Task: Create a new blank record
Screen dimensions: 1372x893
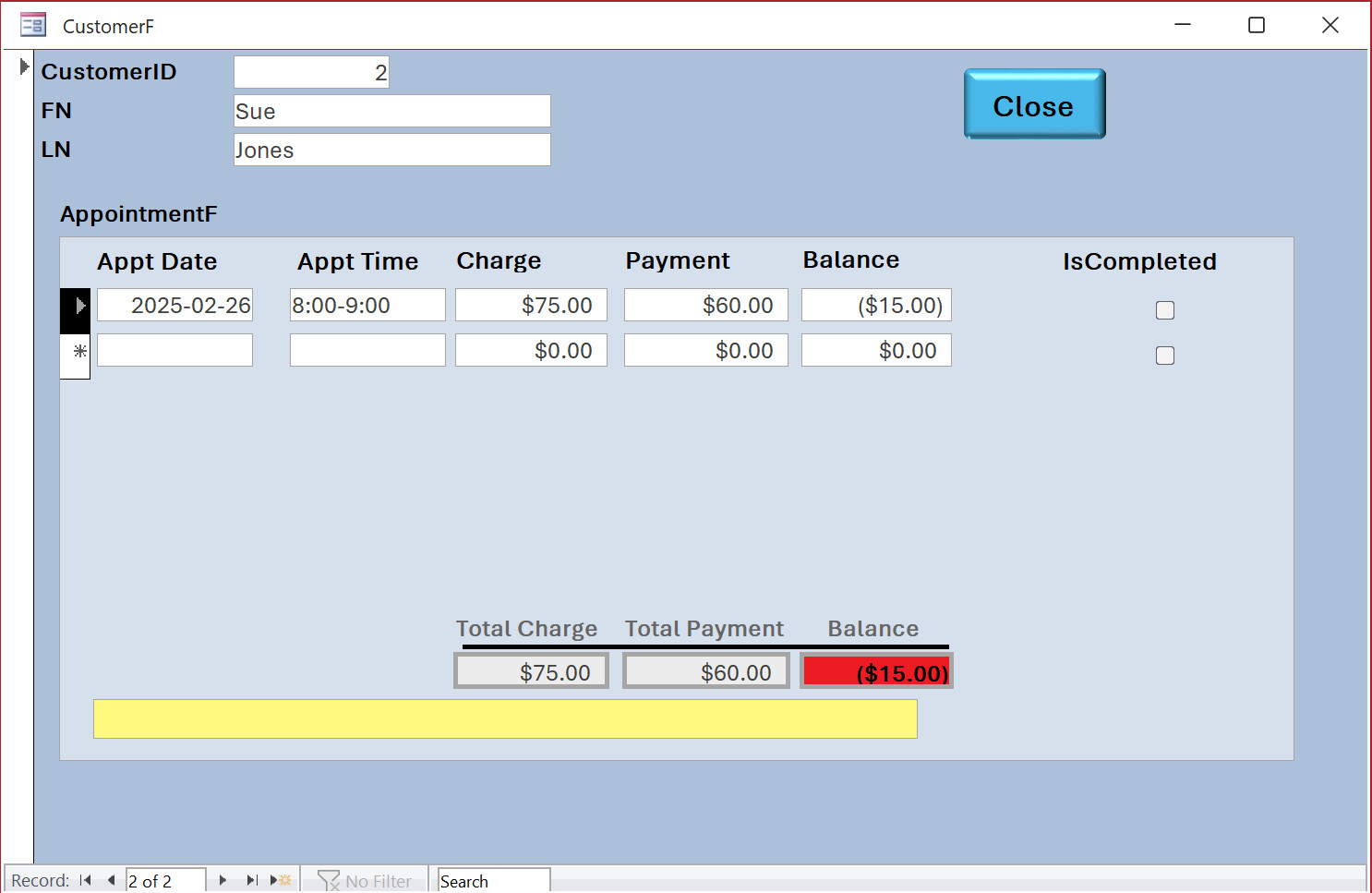Action: 282,880
